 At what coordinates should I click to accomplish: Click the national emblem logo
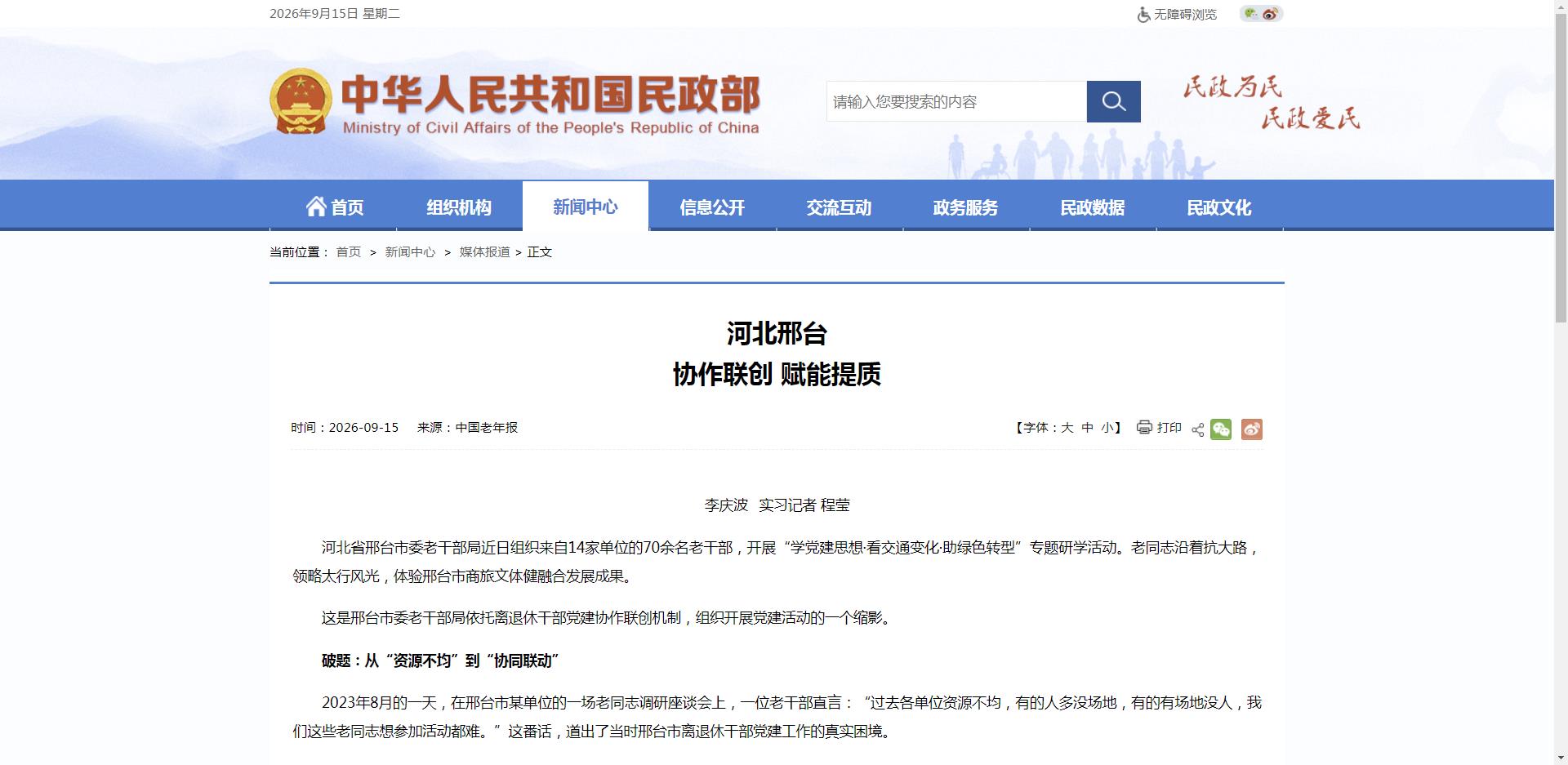coord(301,101)
